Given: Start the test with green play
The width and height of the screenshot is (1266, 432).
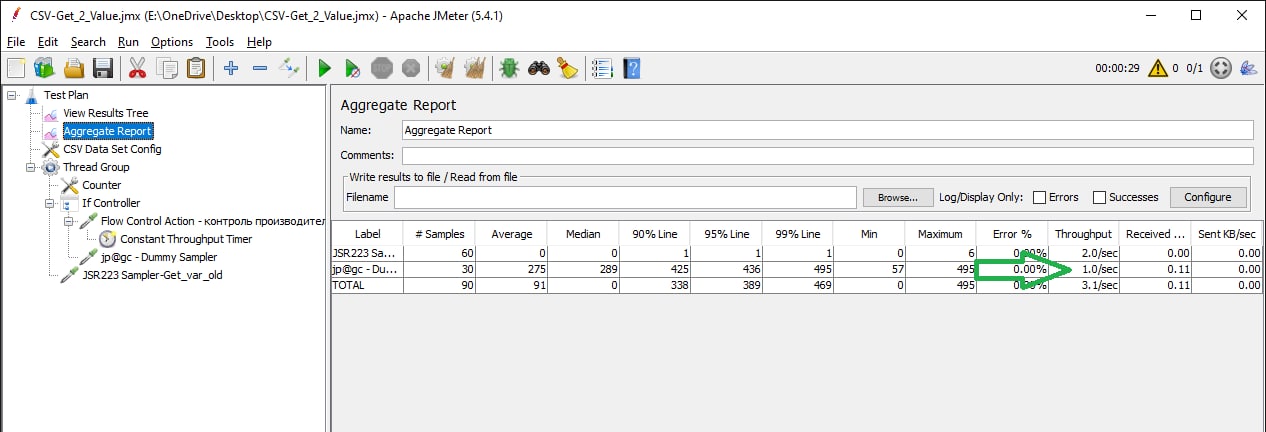Looking at the screenshot, I should 324,68.
